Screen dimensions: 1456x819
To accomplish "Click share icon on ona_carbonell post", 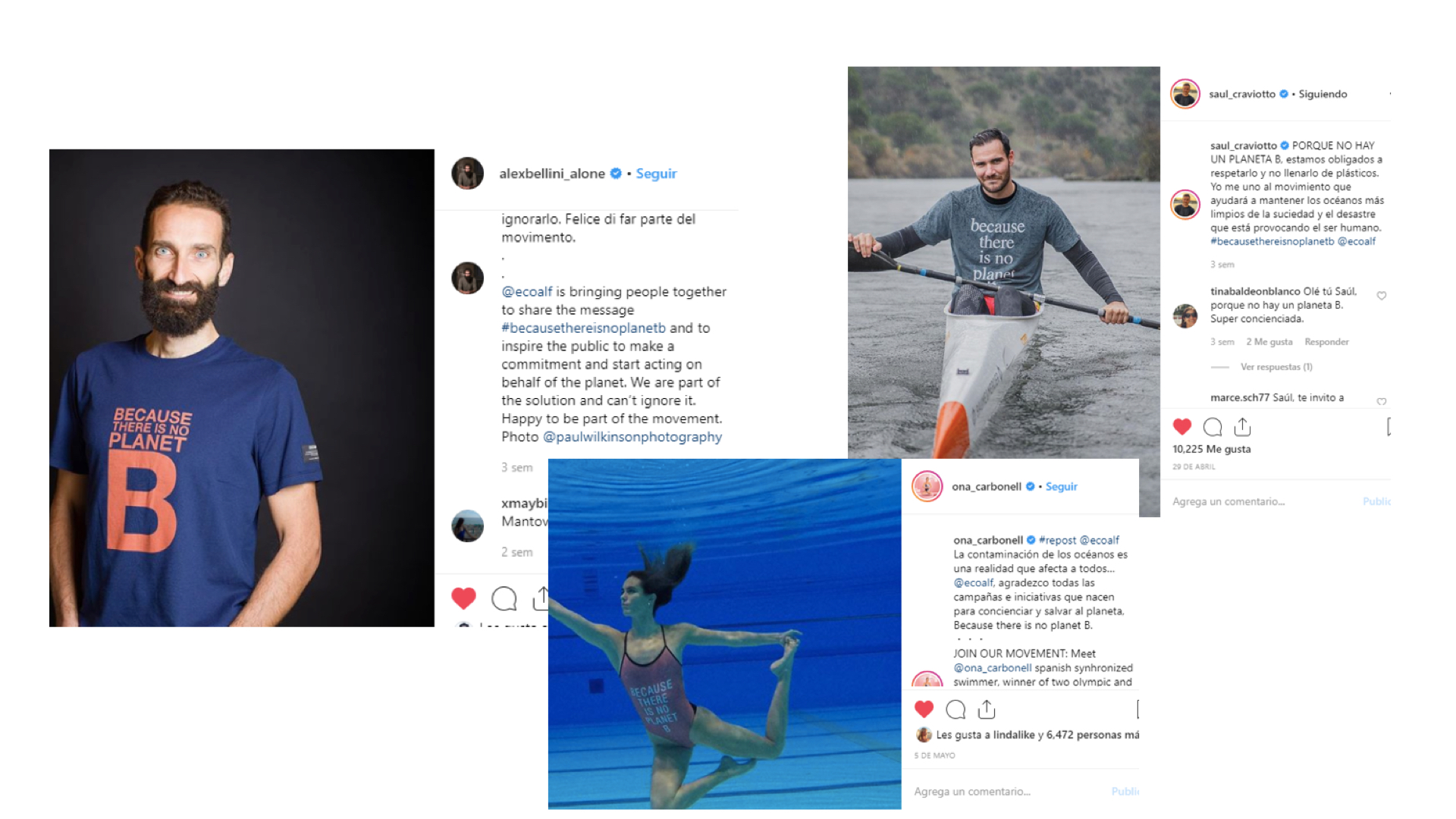I will [x=987, y=709].
